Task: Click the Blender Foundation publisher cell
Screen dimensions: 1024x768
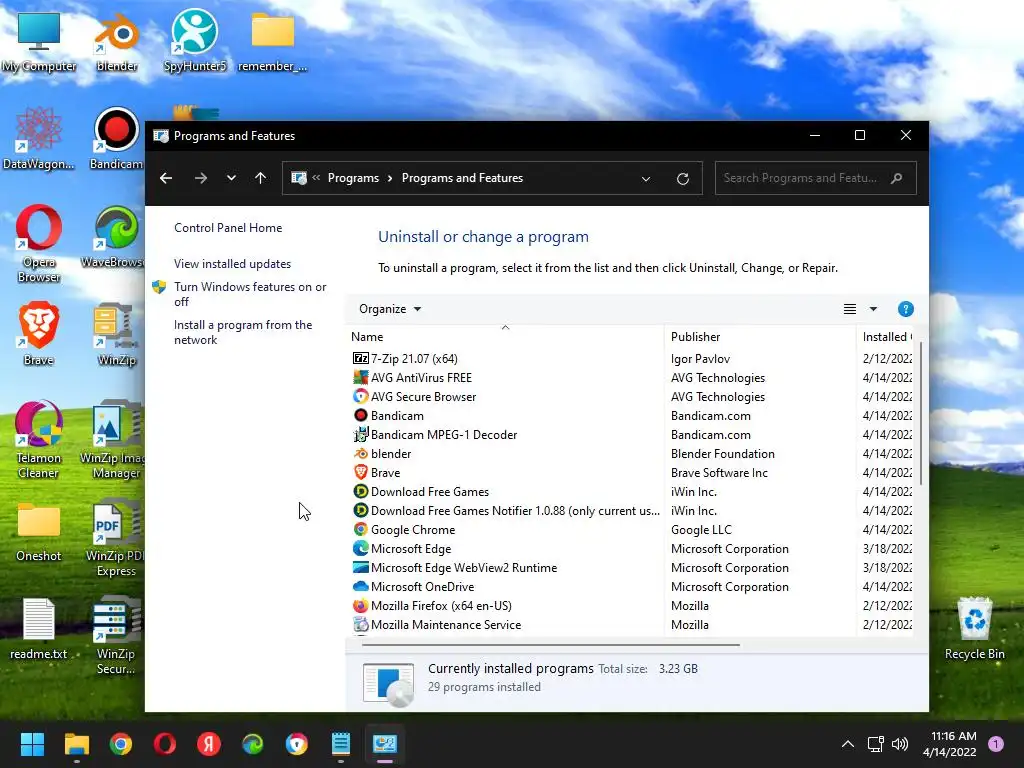Action: (x=722, y=453)
